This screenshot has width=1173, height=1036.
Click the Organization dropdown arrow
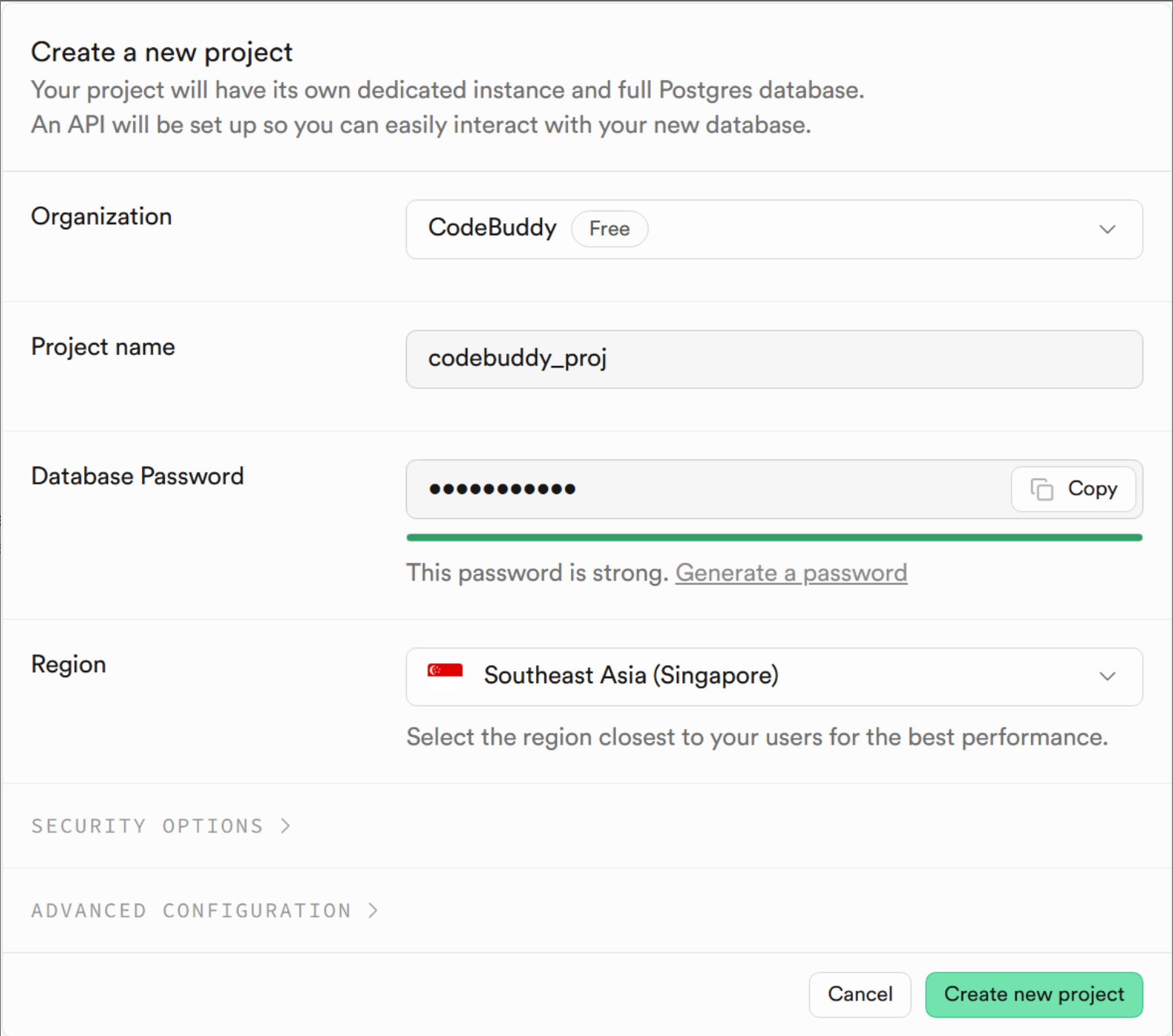coord(1107,229)
